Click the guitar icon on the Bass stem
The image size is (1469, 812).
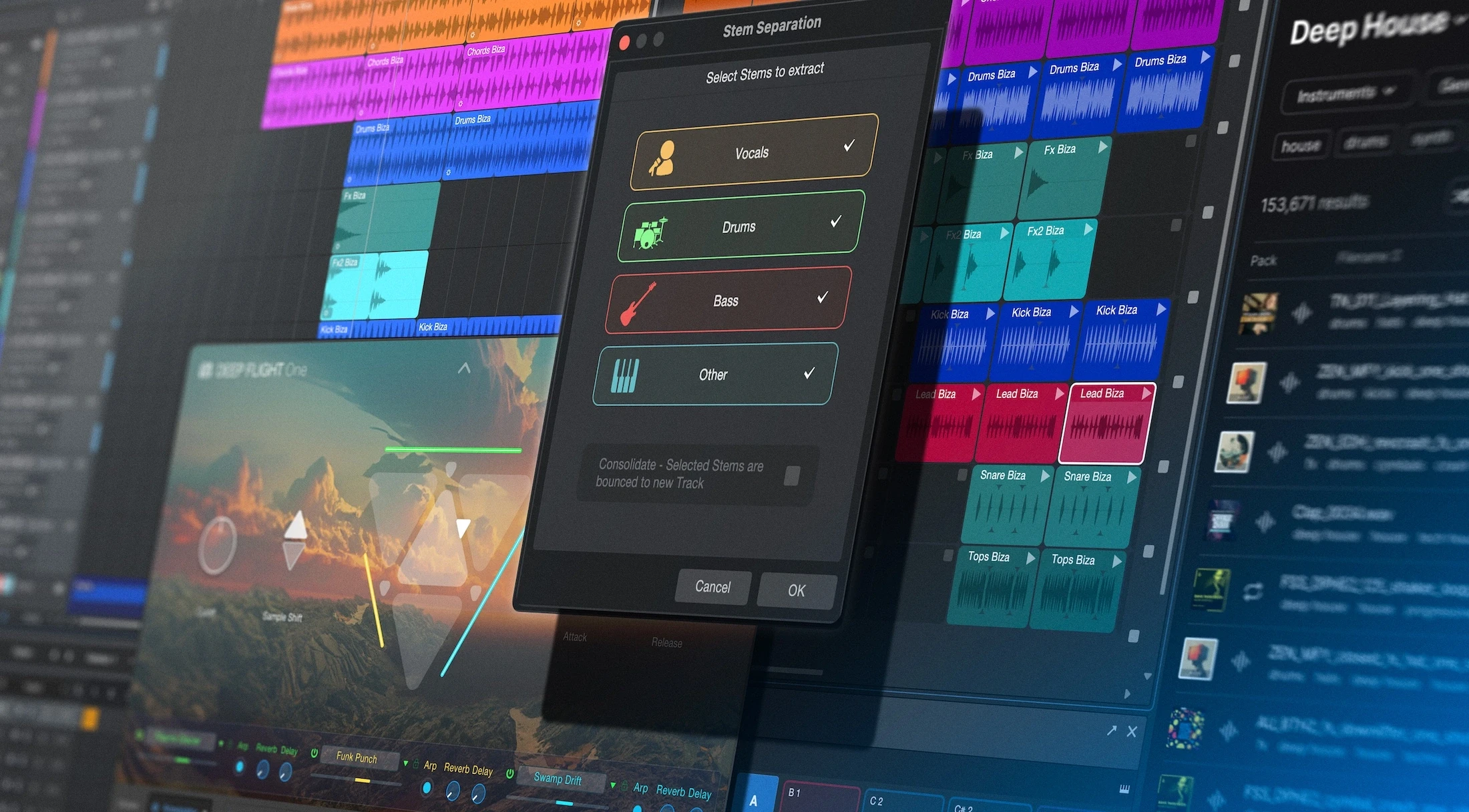(x=638, y=304)
